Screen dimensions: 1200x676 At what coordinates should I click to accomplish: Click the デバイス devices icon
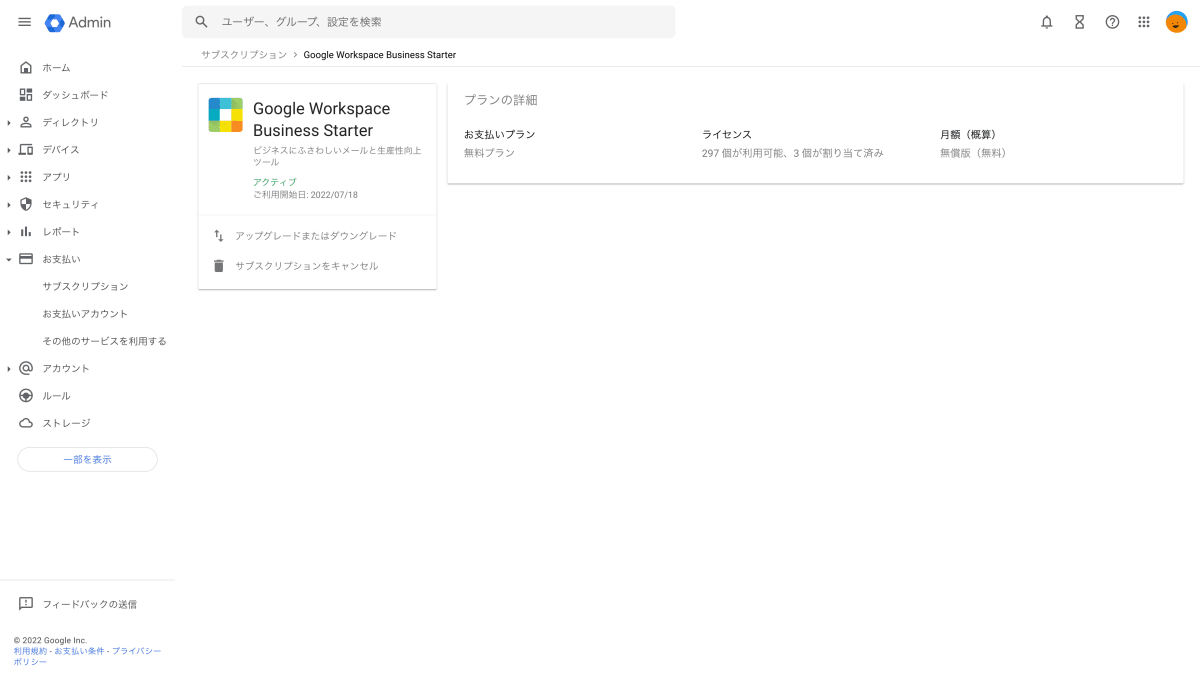click(26, 150)
